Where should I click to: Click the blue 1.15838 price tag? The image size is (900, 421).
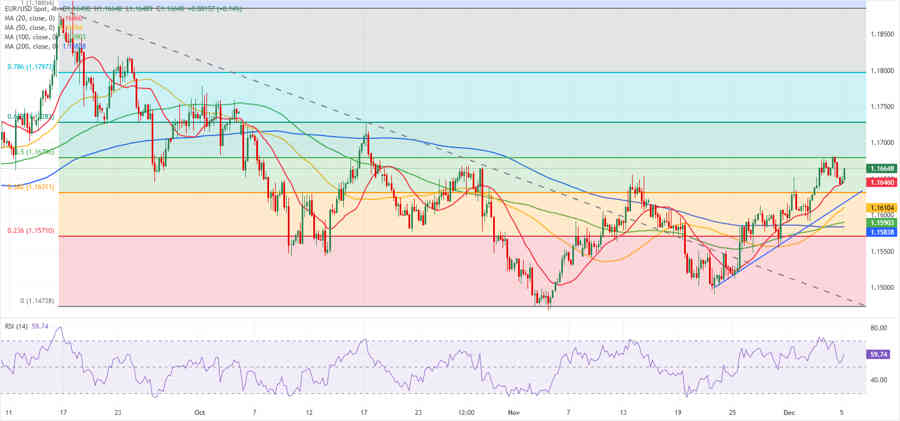click(881, 232)
